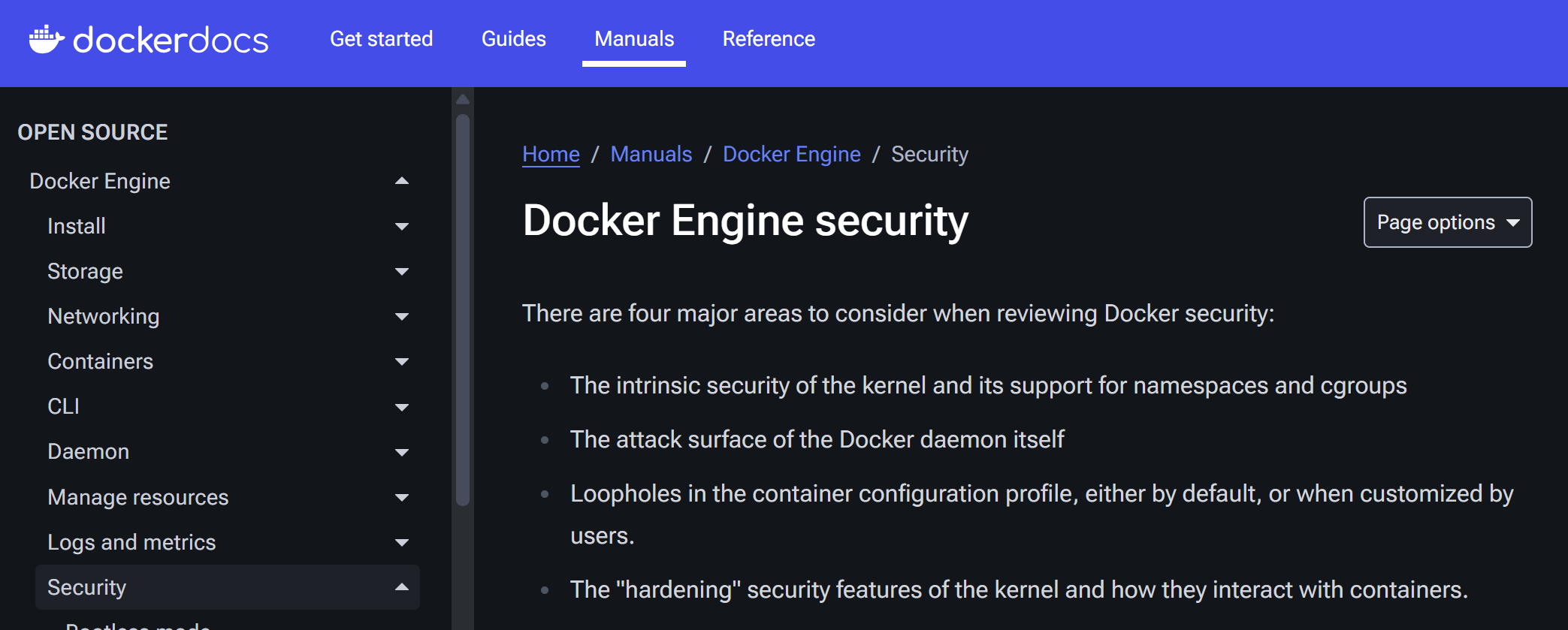This screenshot has width=1568, height=630.
Task: Open the dockerdocs home wordmark
Action: click(171, 40)
